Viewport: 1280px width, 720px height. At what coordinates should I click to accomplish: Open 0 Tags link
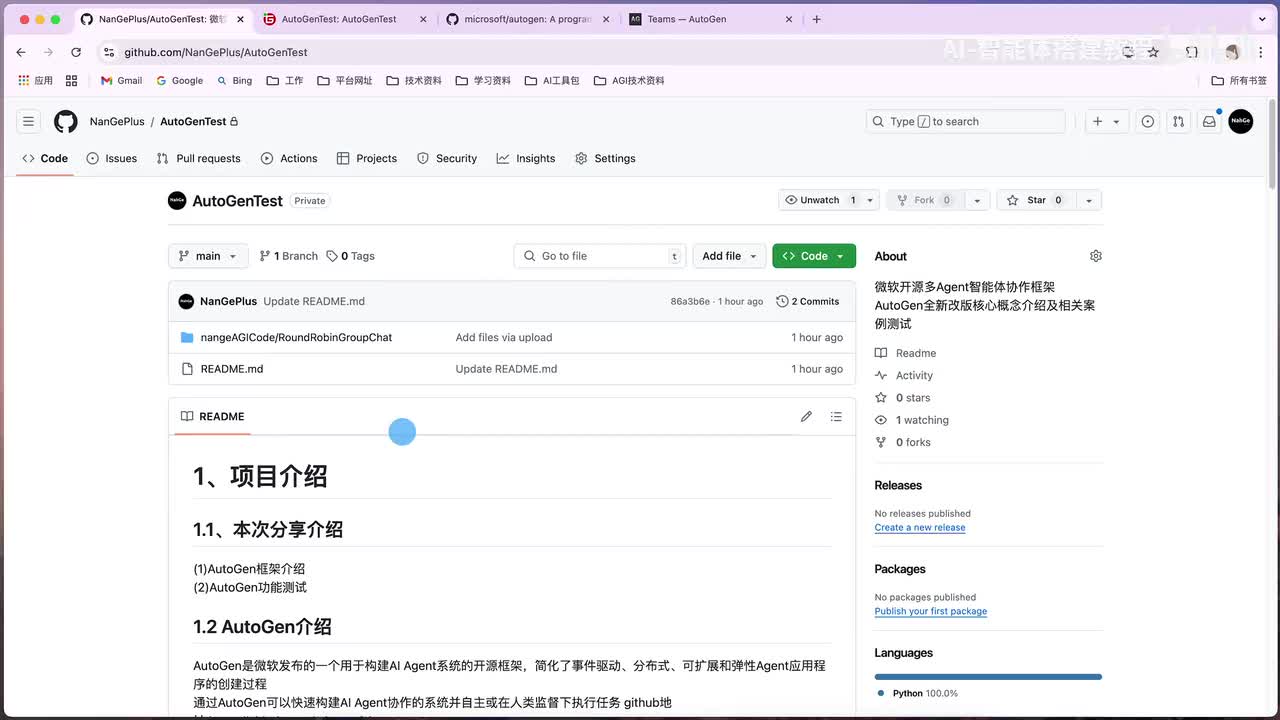(x=351, y=256)
